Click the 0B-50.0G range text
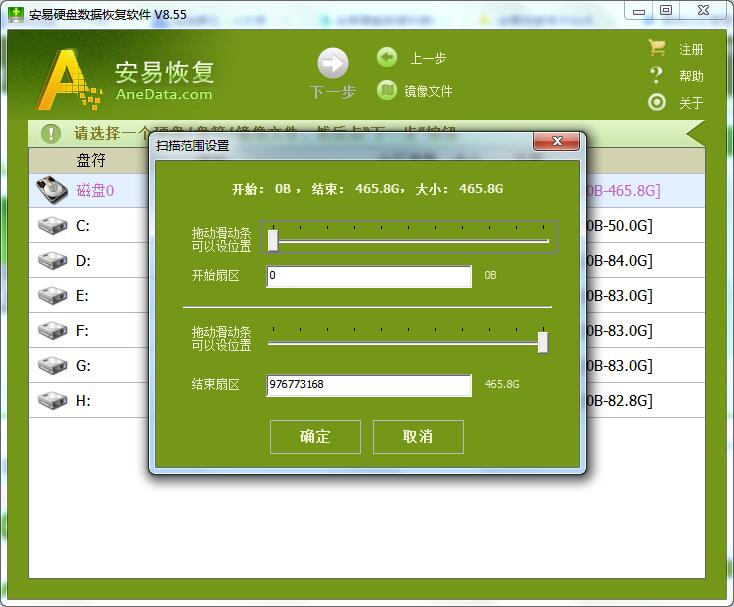Viewport: 734px width, 607px height. [x=619, y=226]
